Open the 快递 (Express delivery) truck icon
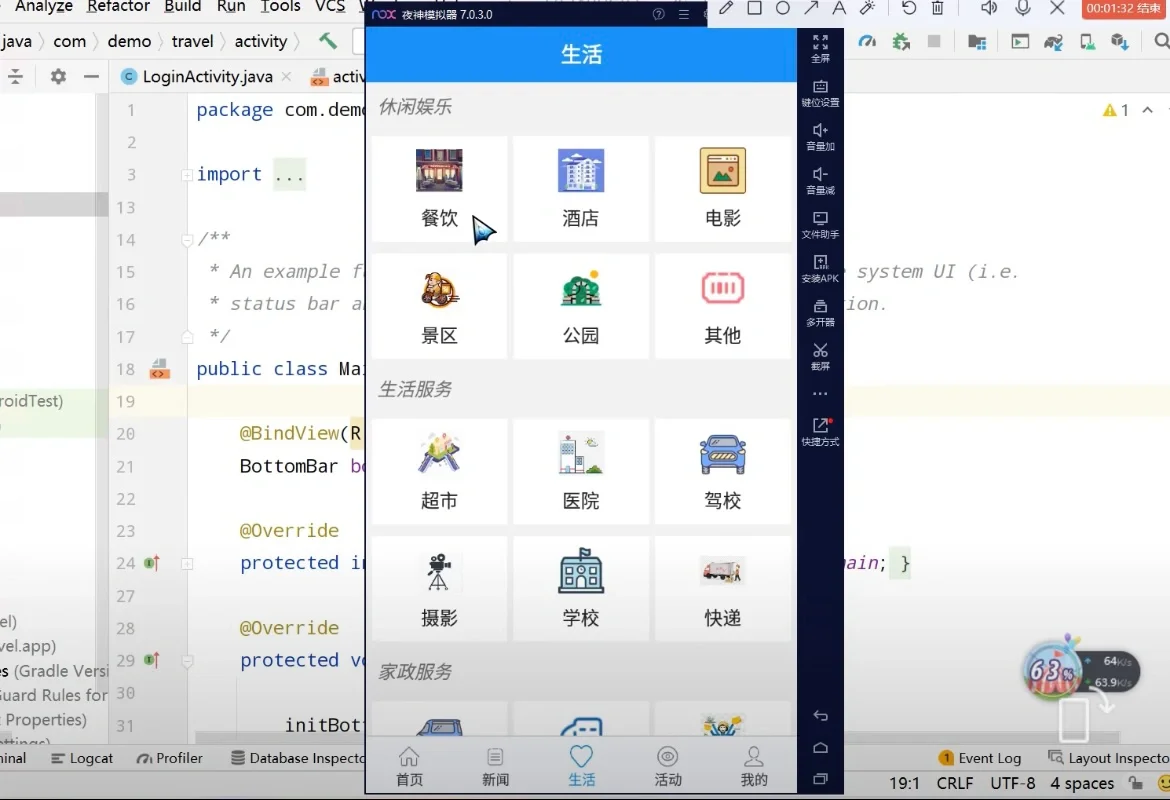 [722, 570]
